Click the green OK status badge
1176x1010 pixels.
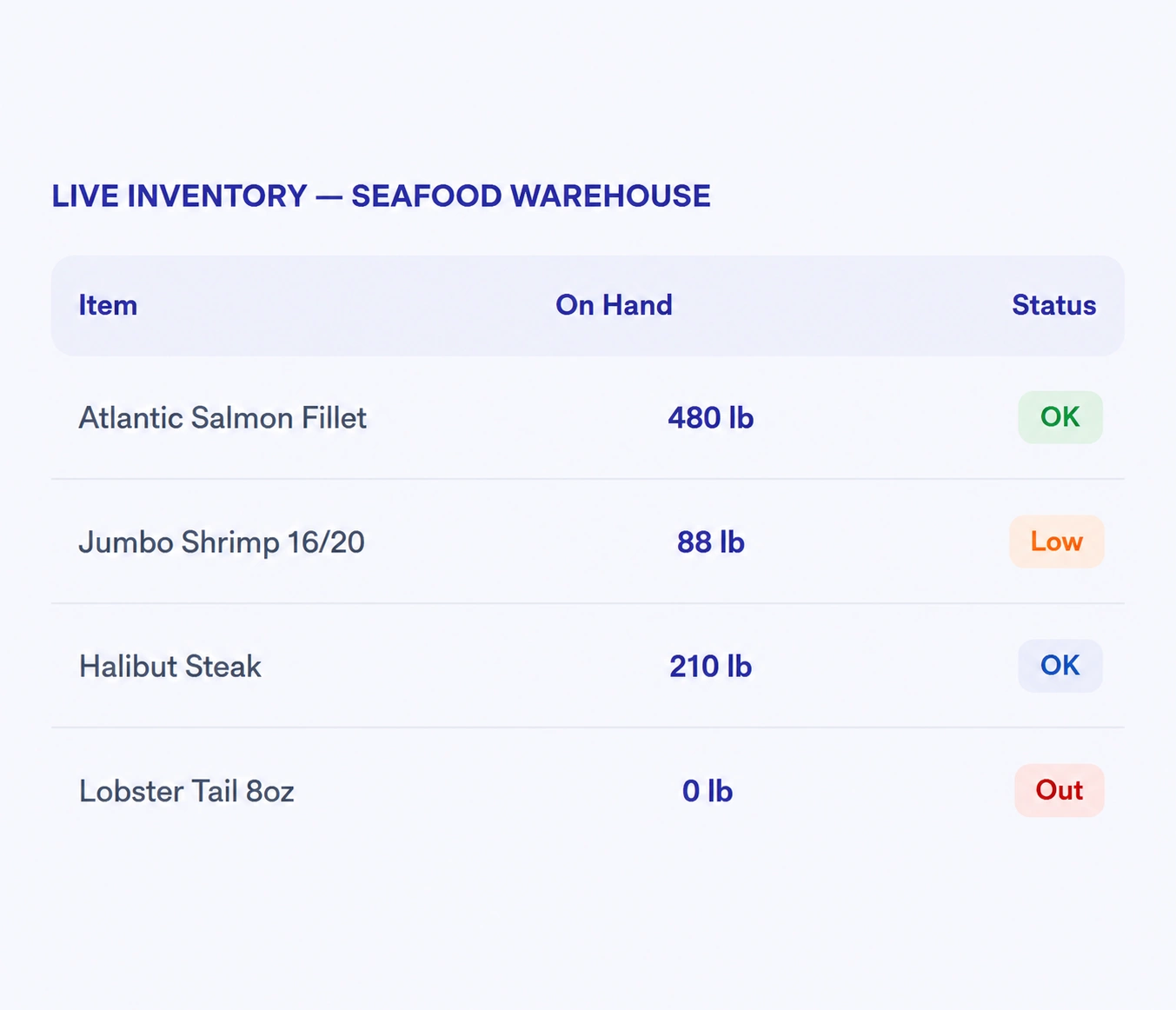(x=1060, y=417)
